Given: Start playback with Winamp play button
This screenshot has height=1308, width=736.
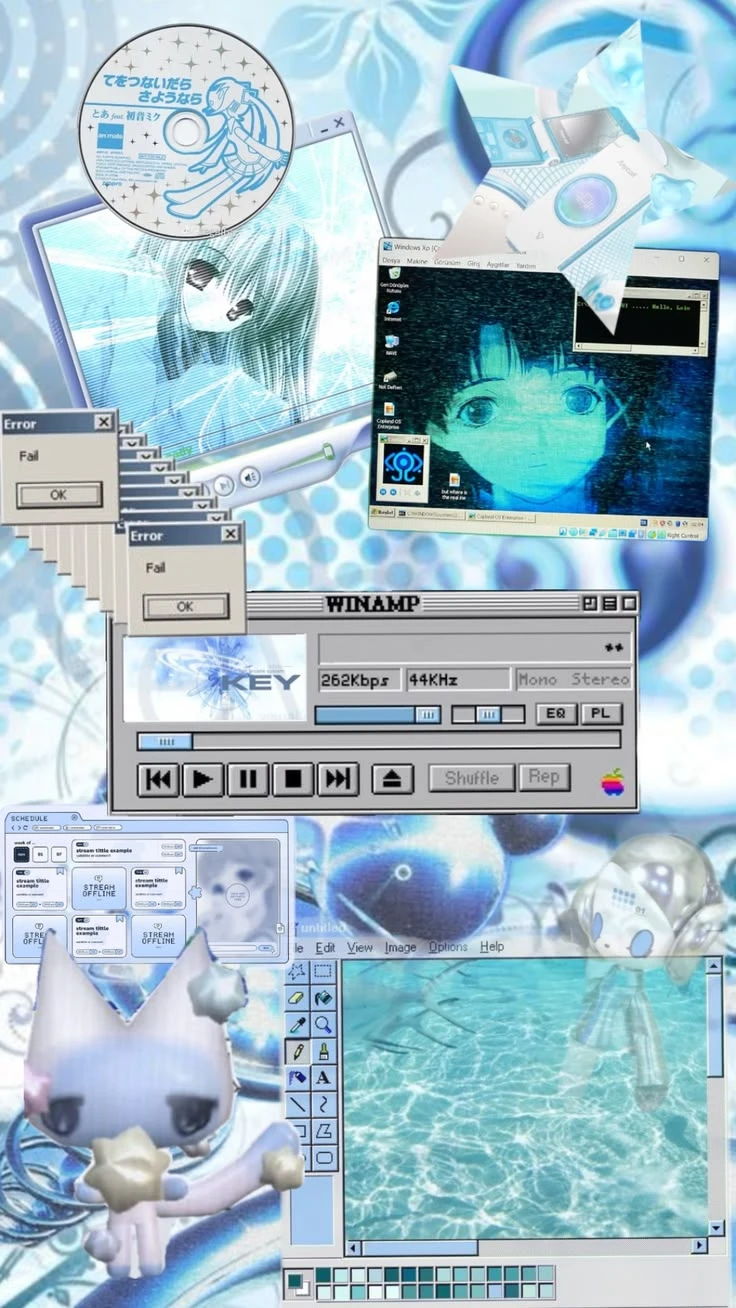Looking at the screenshot, I should 202,779.
